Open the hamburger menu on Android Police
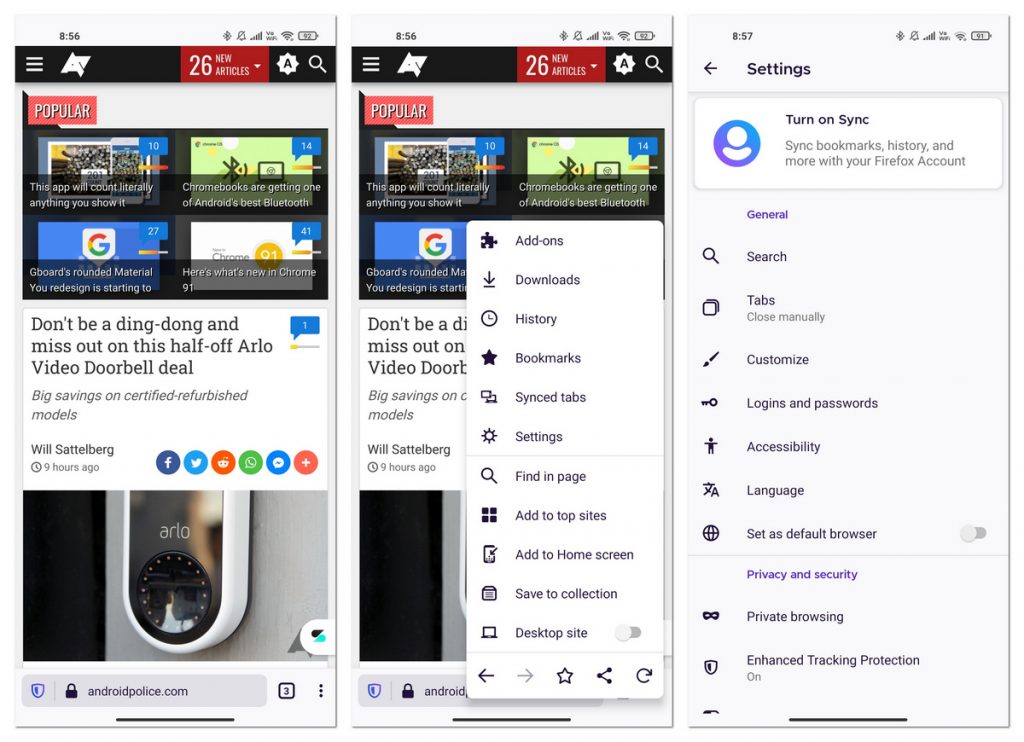1024x742 pixels. [x=34, y=63]
